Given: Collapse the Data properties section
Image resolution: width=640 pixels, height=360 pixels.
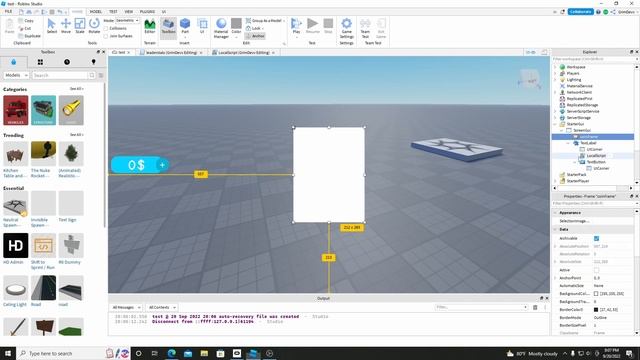Looking at the screenshot, I should (555, 229).
